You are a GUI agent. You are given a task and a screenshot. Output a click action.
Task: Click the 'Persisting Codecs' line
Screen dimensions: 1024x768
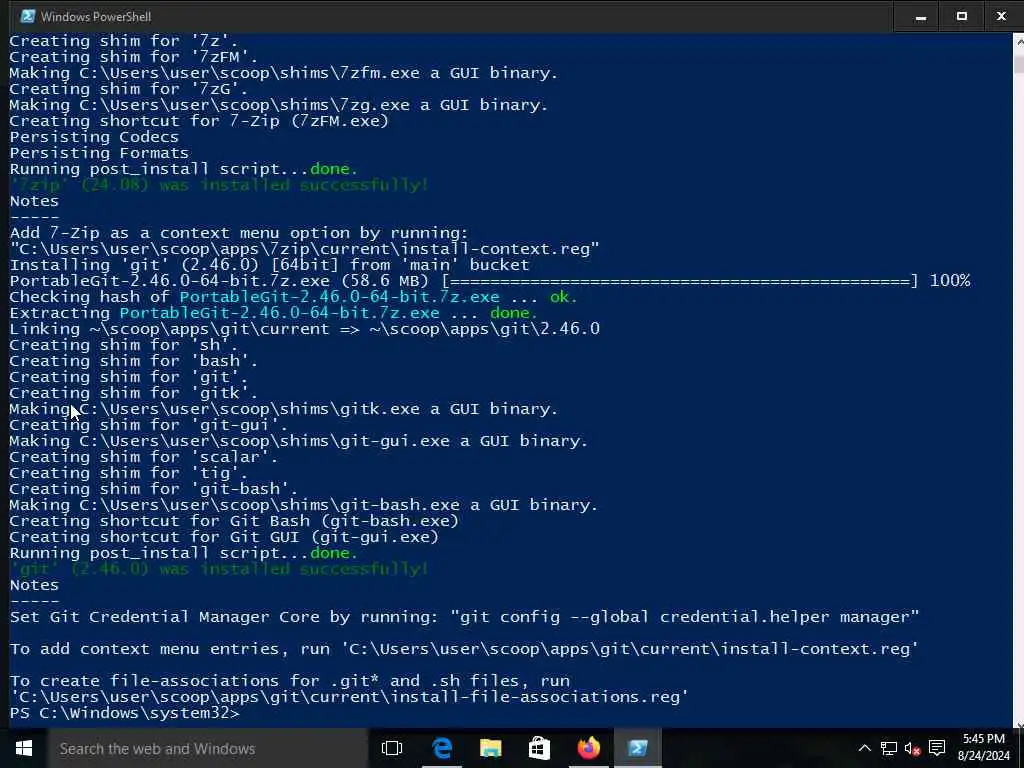pos(94,137)
